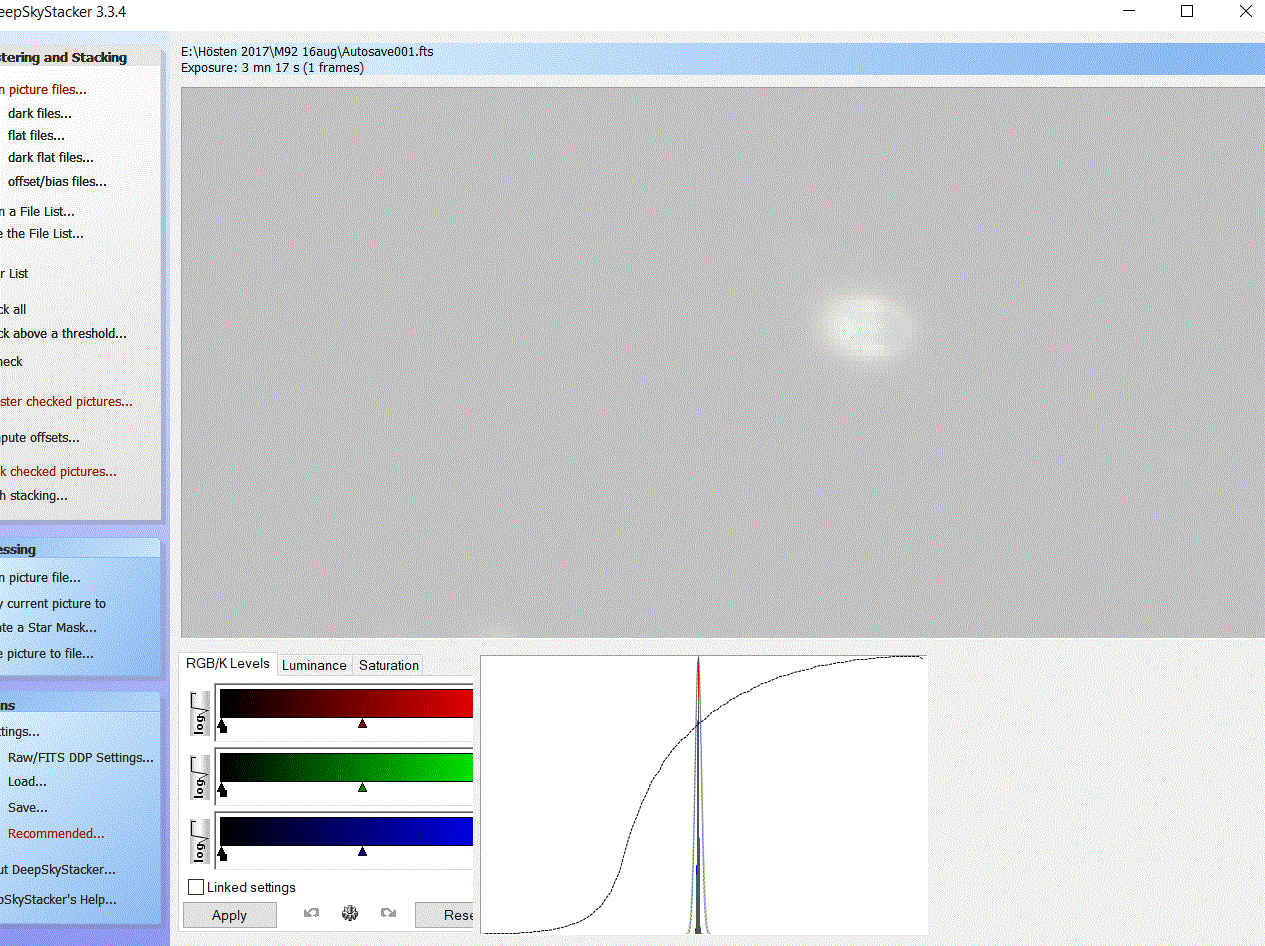Enable the Linked settings checkbox
The width and height of the screenshot is (1265, 946).
197,887
